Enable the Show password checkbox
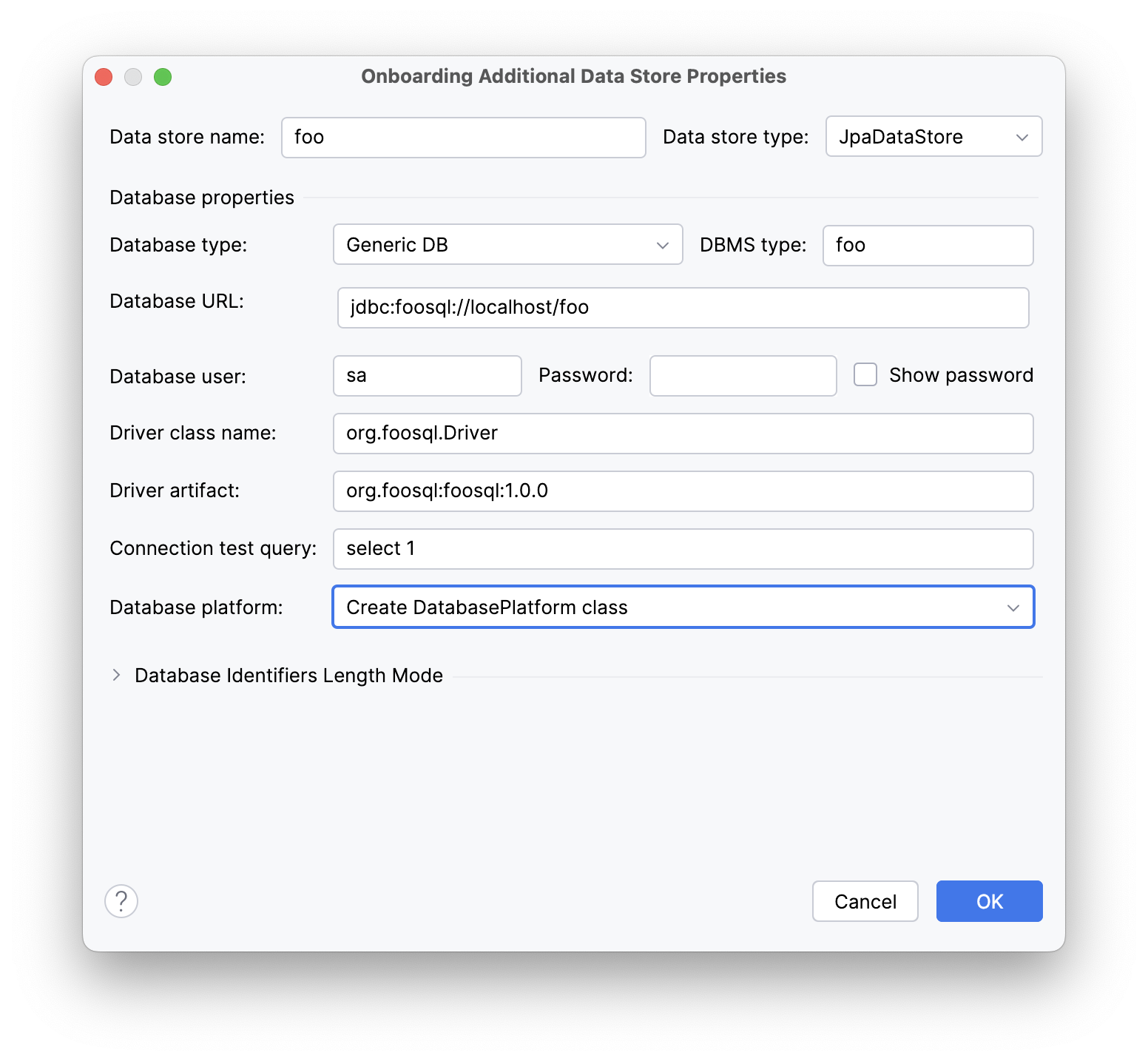 click(x=865, y=375)
